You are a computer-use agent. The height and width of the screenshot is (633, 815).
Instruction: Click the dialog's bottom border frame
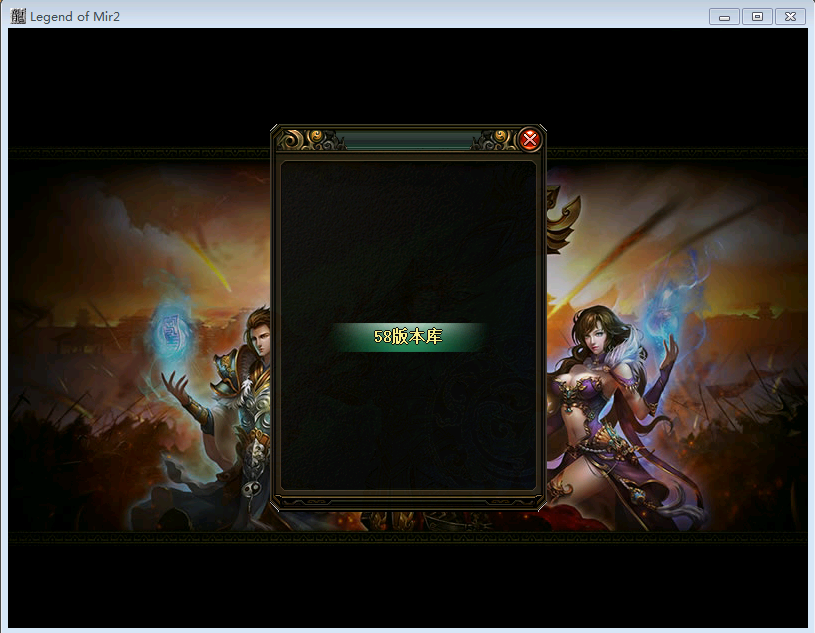[408, 501]
